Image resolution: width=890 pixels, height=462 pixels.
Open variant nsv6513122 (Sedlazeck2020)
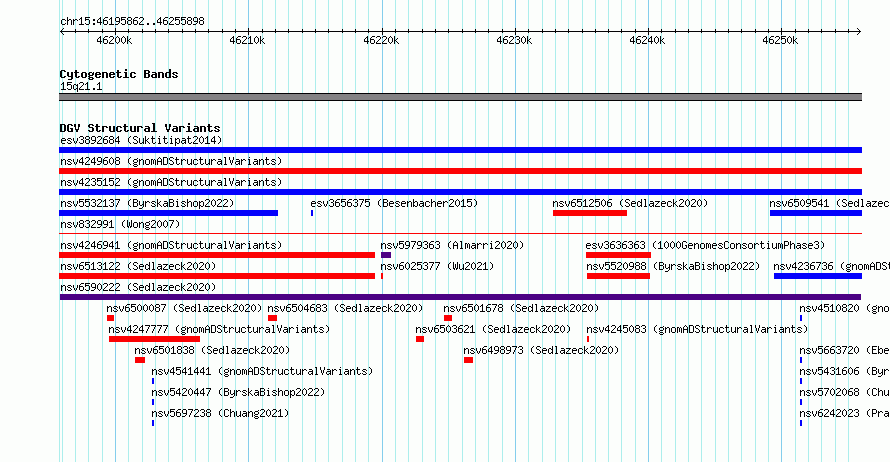point(138,266)
